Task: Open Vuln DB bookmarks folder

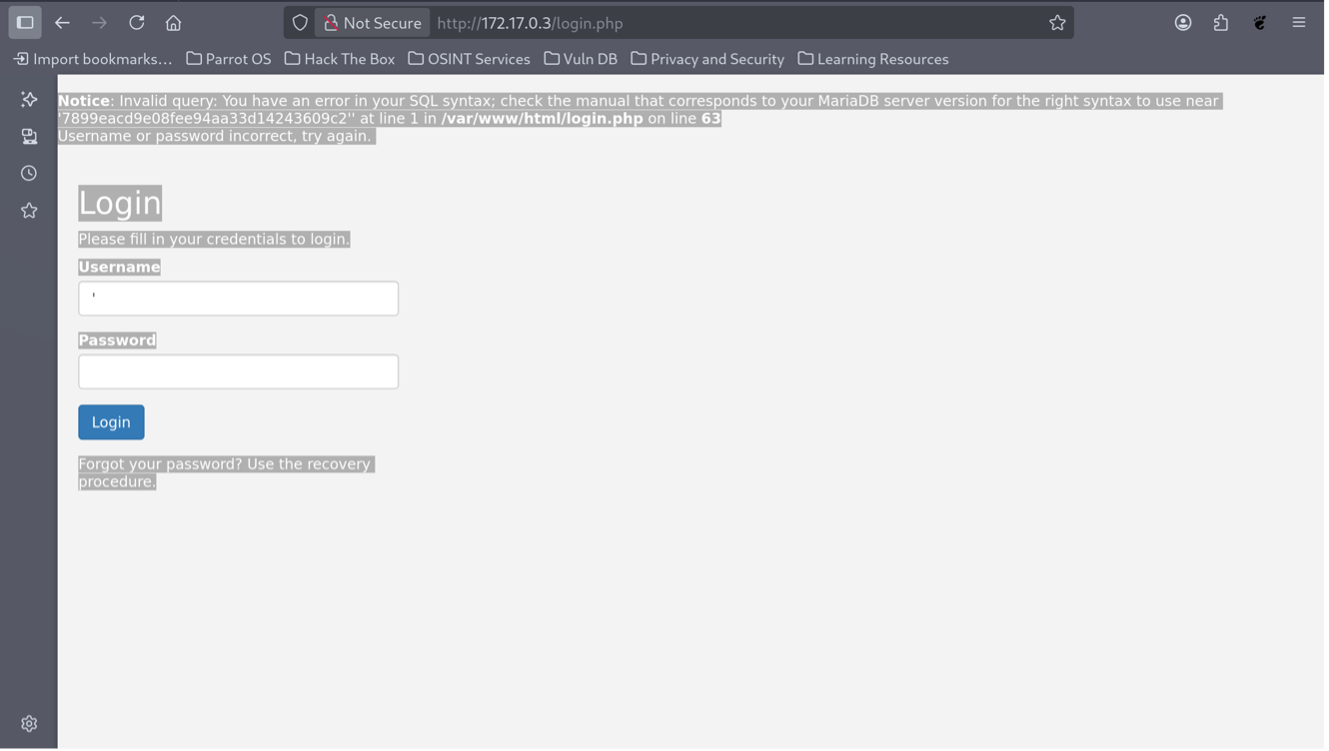Action: 581,59
